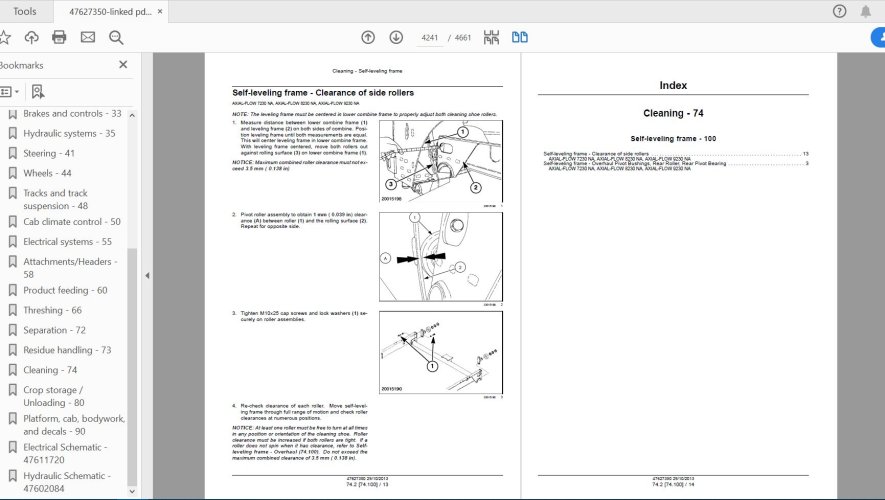Click bookmark icon beside Wheels - 44
Image resolution: width=885 pixels, height=500 pixels.
coord(12,173)
